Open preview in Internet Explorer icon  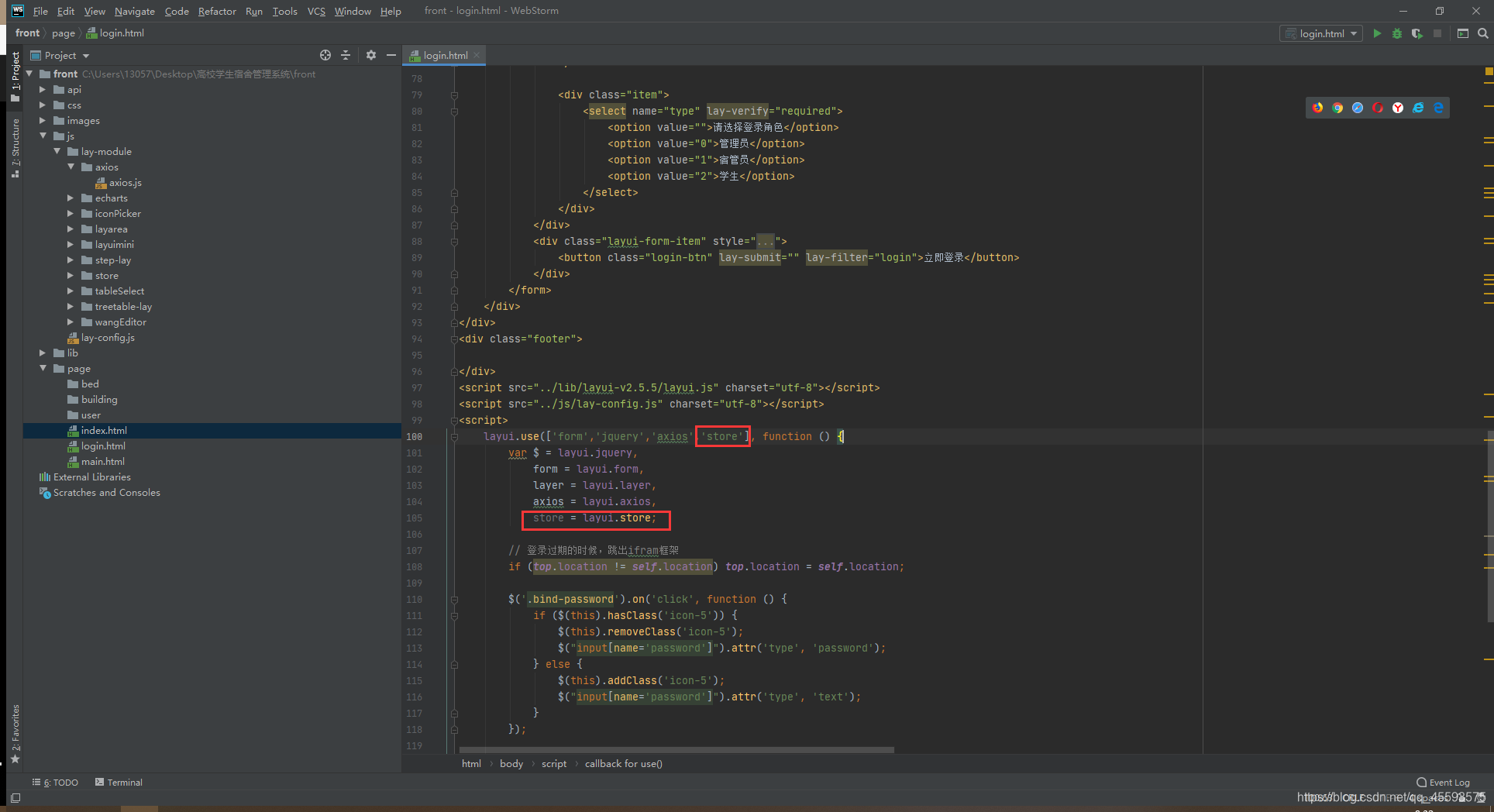1418,108
